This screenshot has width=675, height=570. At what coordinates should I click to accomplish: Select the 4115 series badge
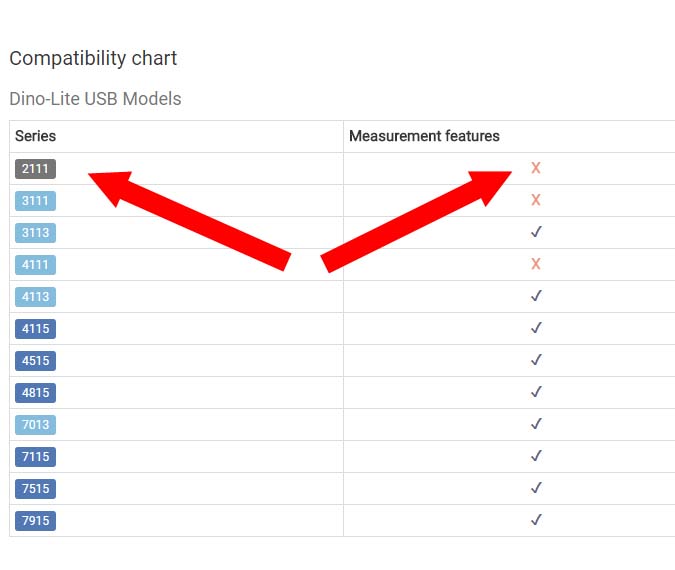coord(35,329)
